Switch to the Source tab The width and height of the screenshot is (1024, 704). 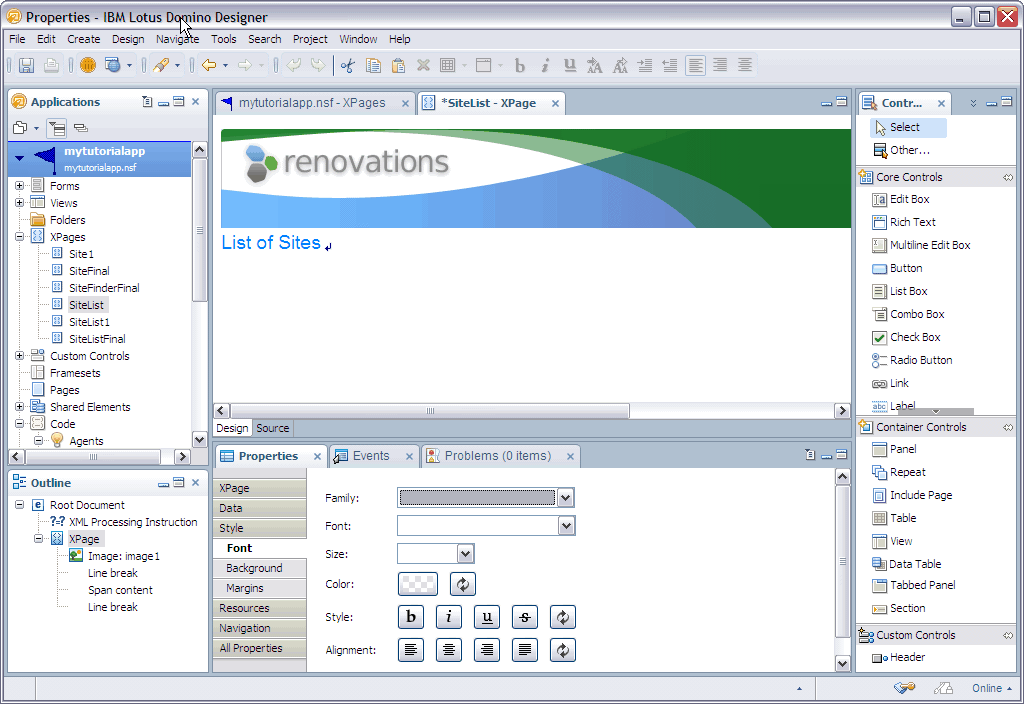(272, 428)
